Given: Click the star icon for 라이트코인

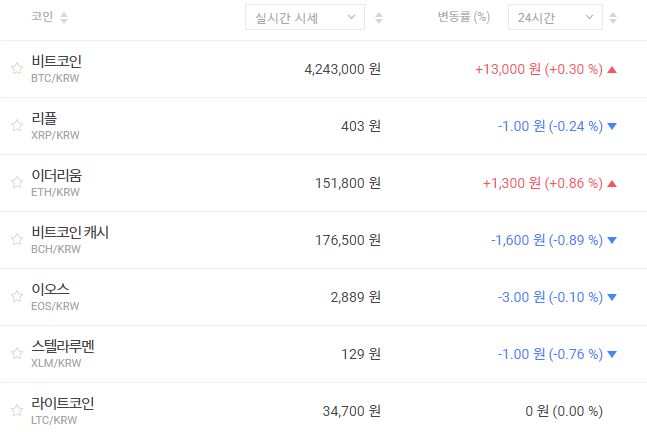Looking at the screenshot, I should (x=16, y=411).
